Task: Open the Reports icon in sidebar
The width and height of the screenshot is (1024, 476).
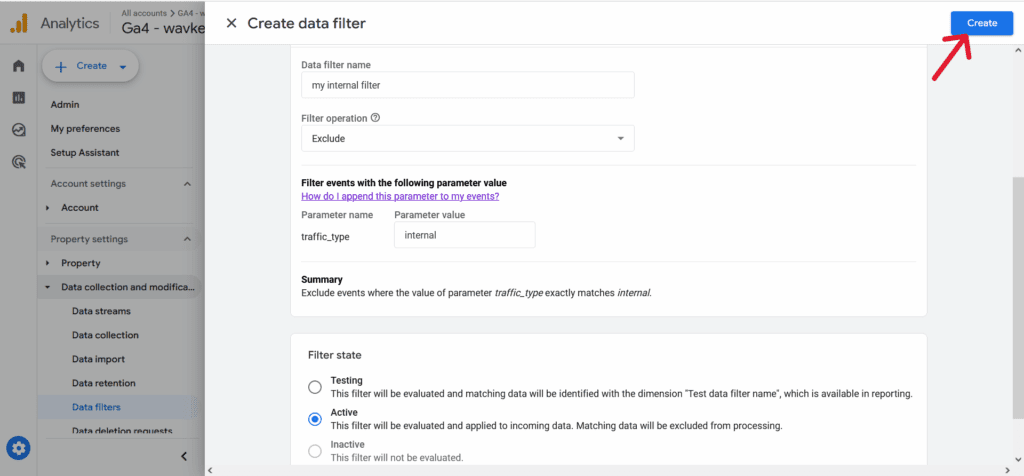Action: click(18, 98)
